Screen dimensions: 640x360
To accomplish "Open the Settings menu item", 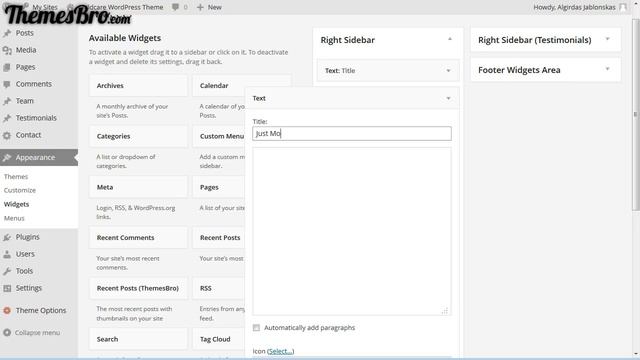I will (x=29, y=288).
